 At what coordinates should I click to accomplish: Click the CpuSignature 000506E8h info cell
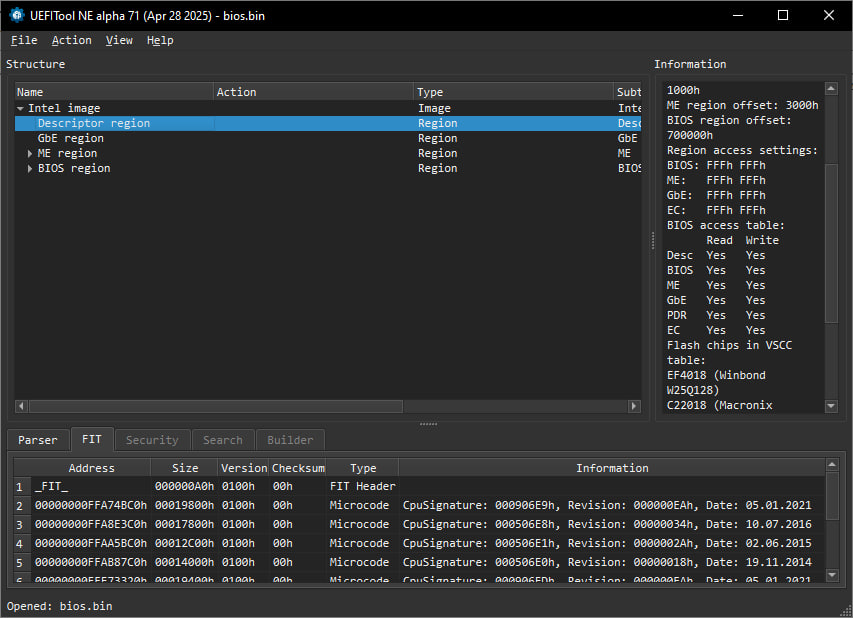(x=612, y=524)
